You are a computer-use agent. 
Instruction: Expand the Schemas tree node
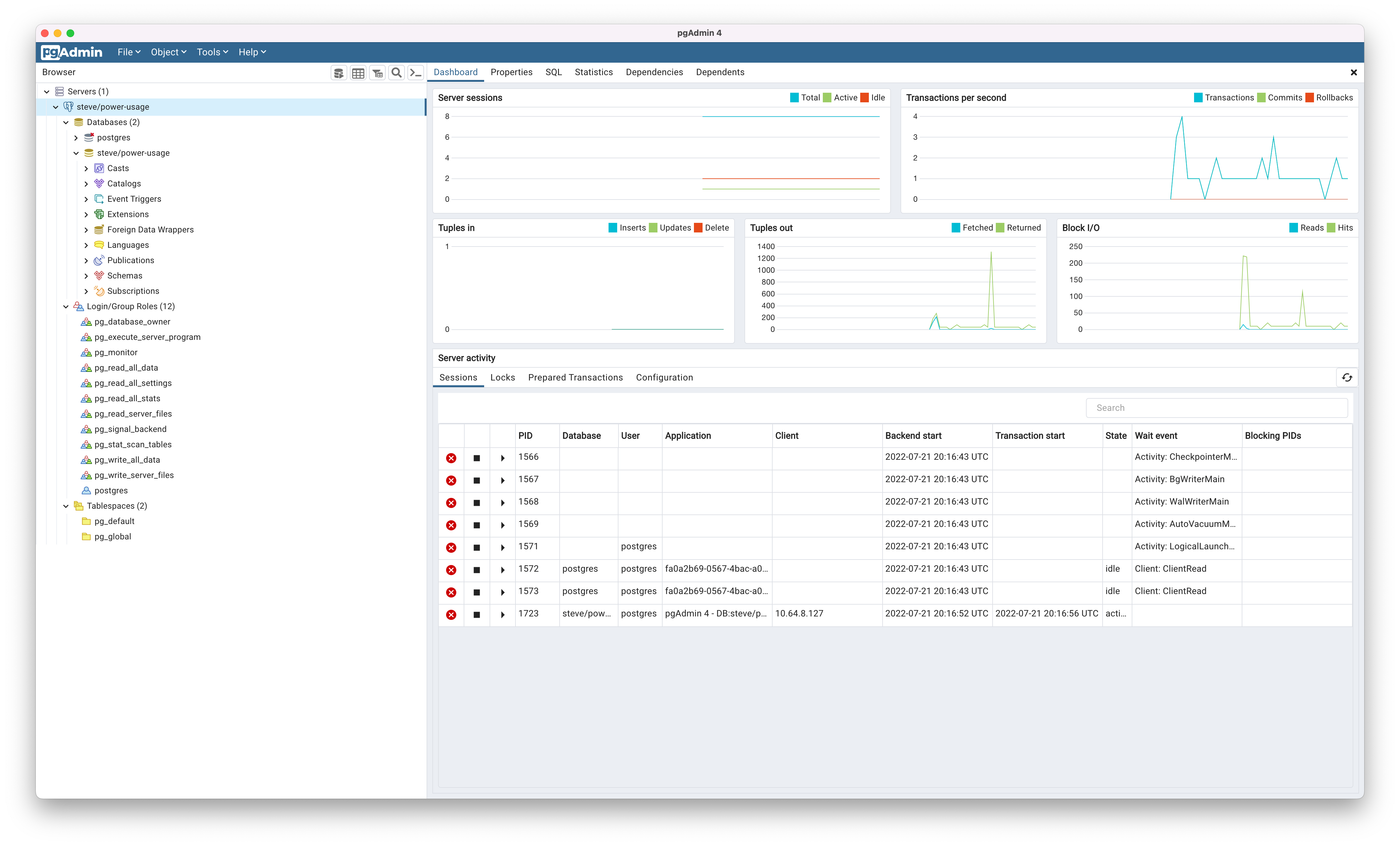coord(86,276)
